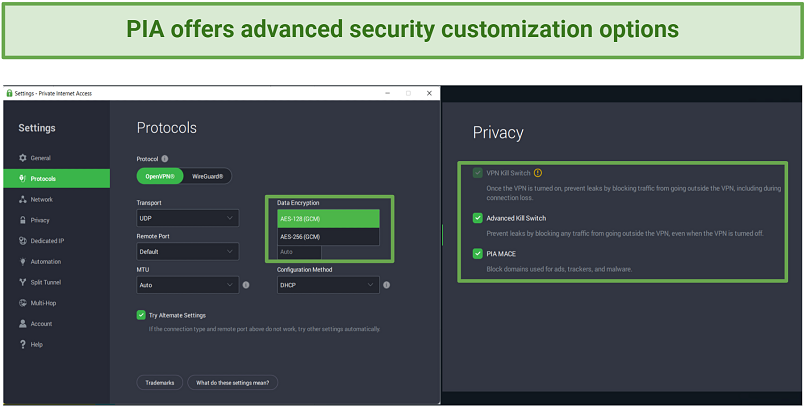This screenshot has height=407, width=806.
Task: Click the Split Tunnel fork icon
Action: click(x=23, y=282)
